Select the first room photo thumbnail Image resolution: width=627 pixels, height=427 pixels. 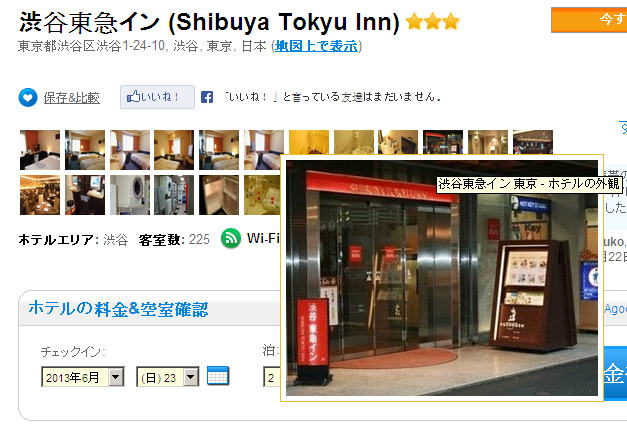(x=40, y=150)
